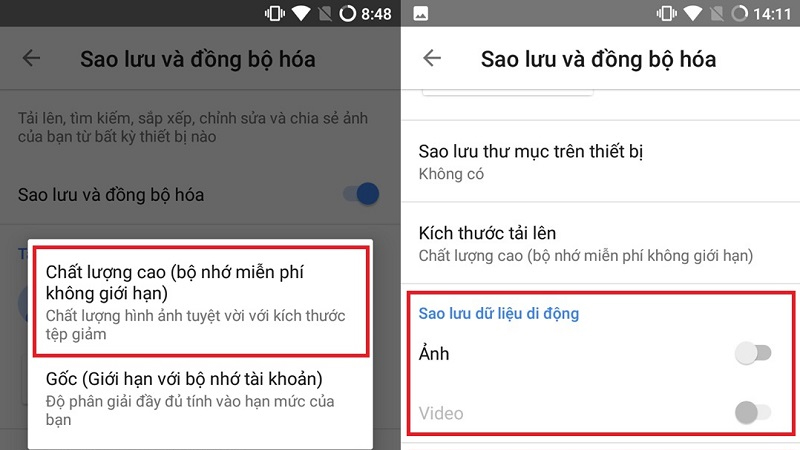
Task: Tap battery ring icon beside 8:48
Action: [347, 14]
